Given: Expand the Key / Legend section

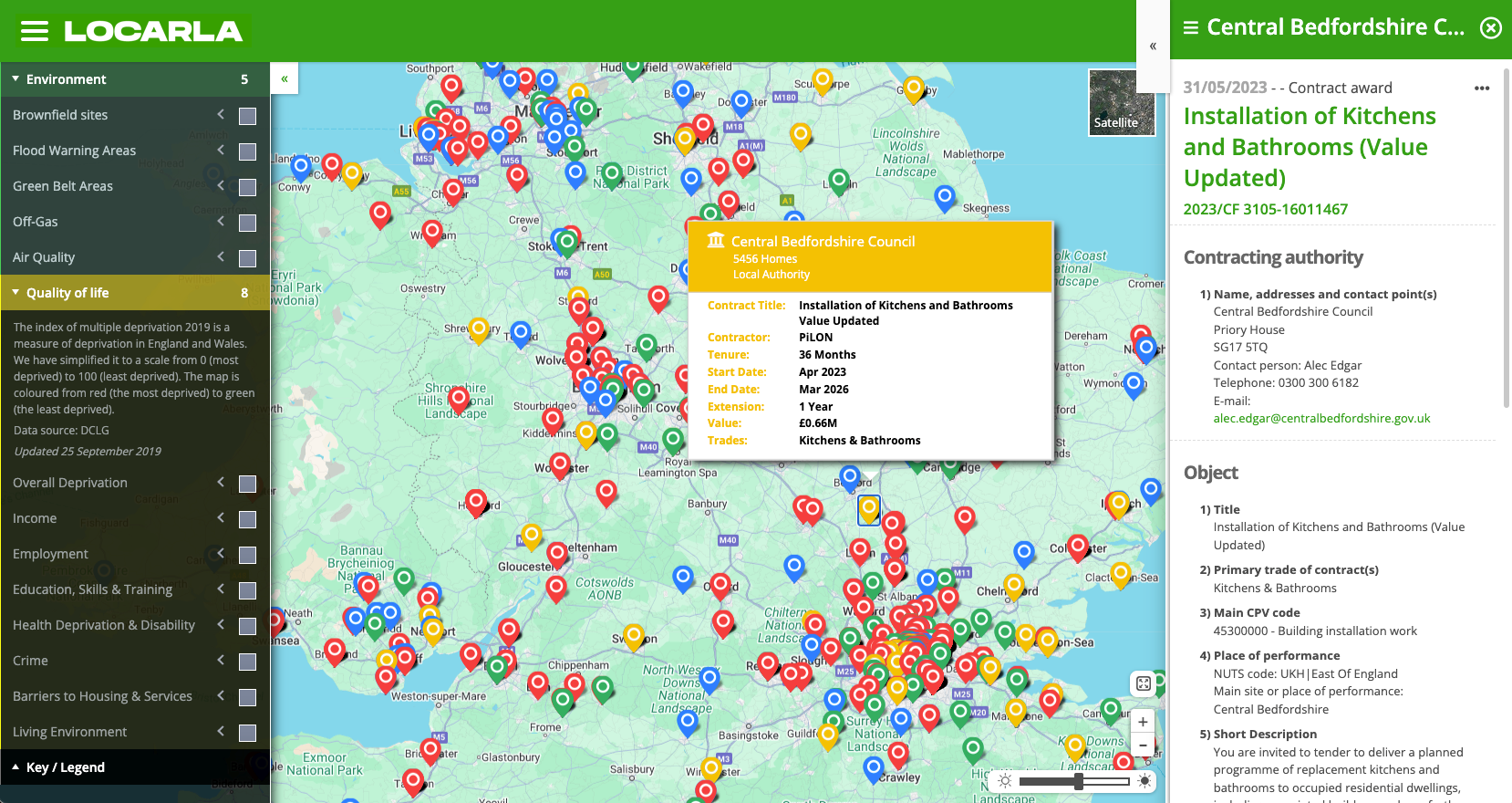Looking at the screenshot, I should click(x=135, y=767).
